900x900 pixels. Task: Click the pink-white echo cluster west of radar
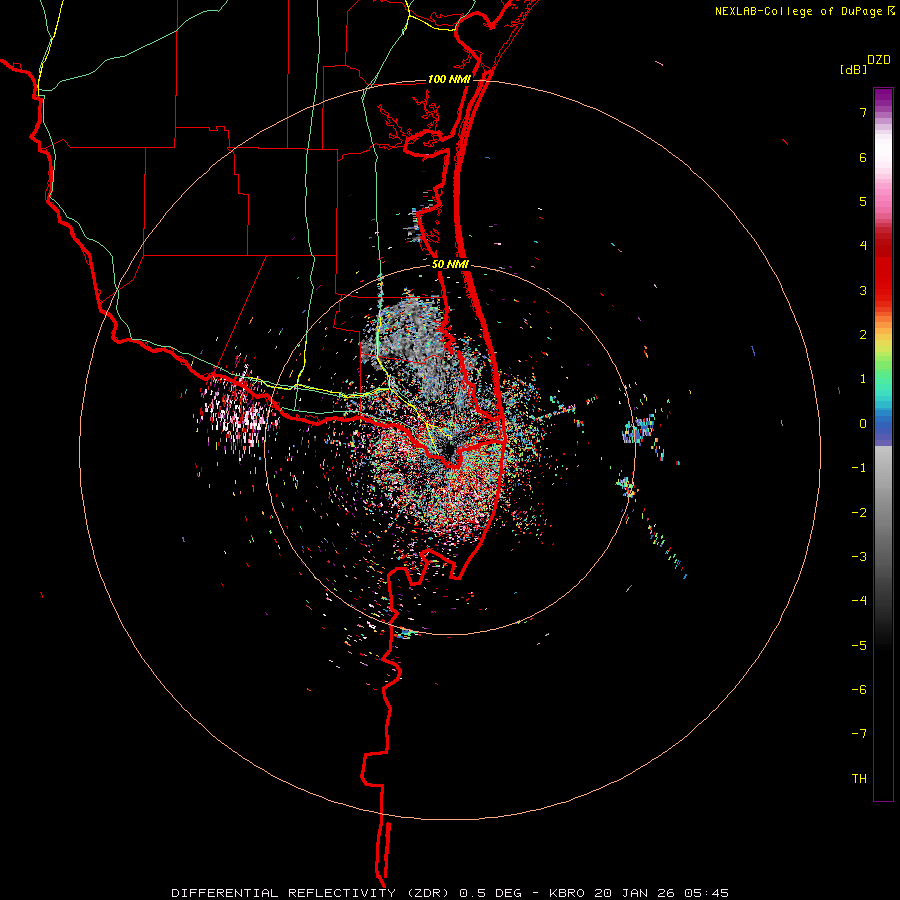click(238, 410)
